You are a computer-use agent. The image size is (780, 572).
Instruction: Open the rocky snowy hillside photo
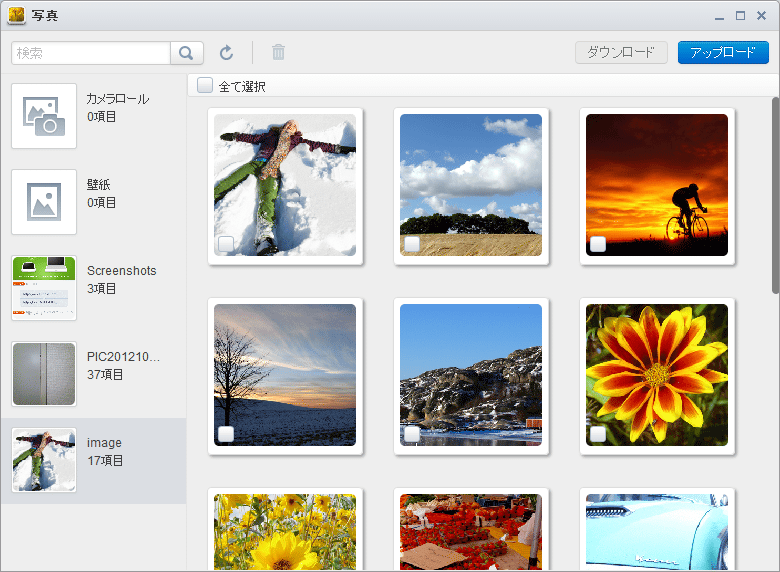(x=471, y=375)
